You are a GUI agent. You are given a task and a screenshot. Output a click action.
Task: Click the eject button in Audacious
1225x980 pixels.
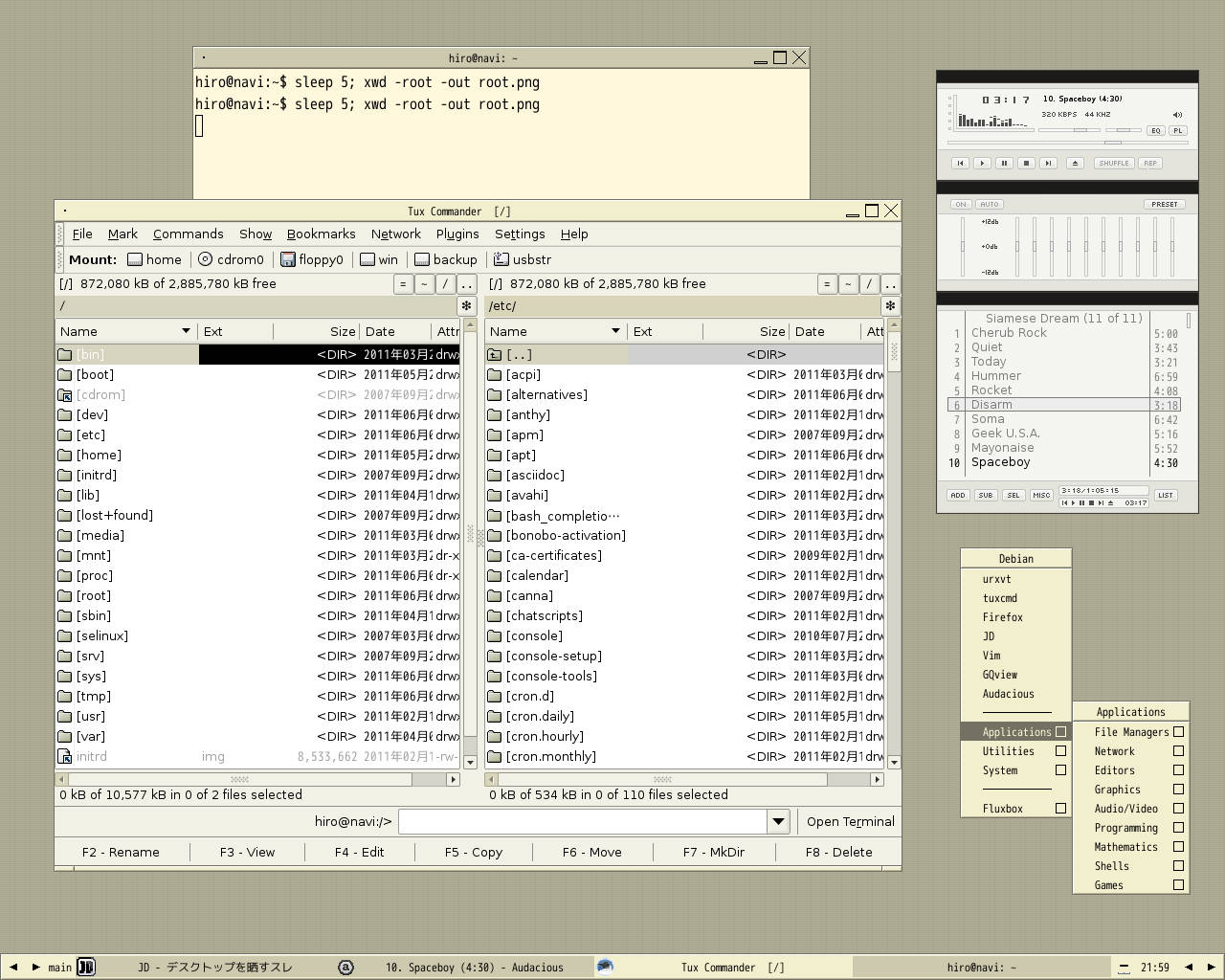(x=1075, y=163)
